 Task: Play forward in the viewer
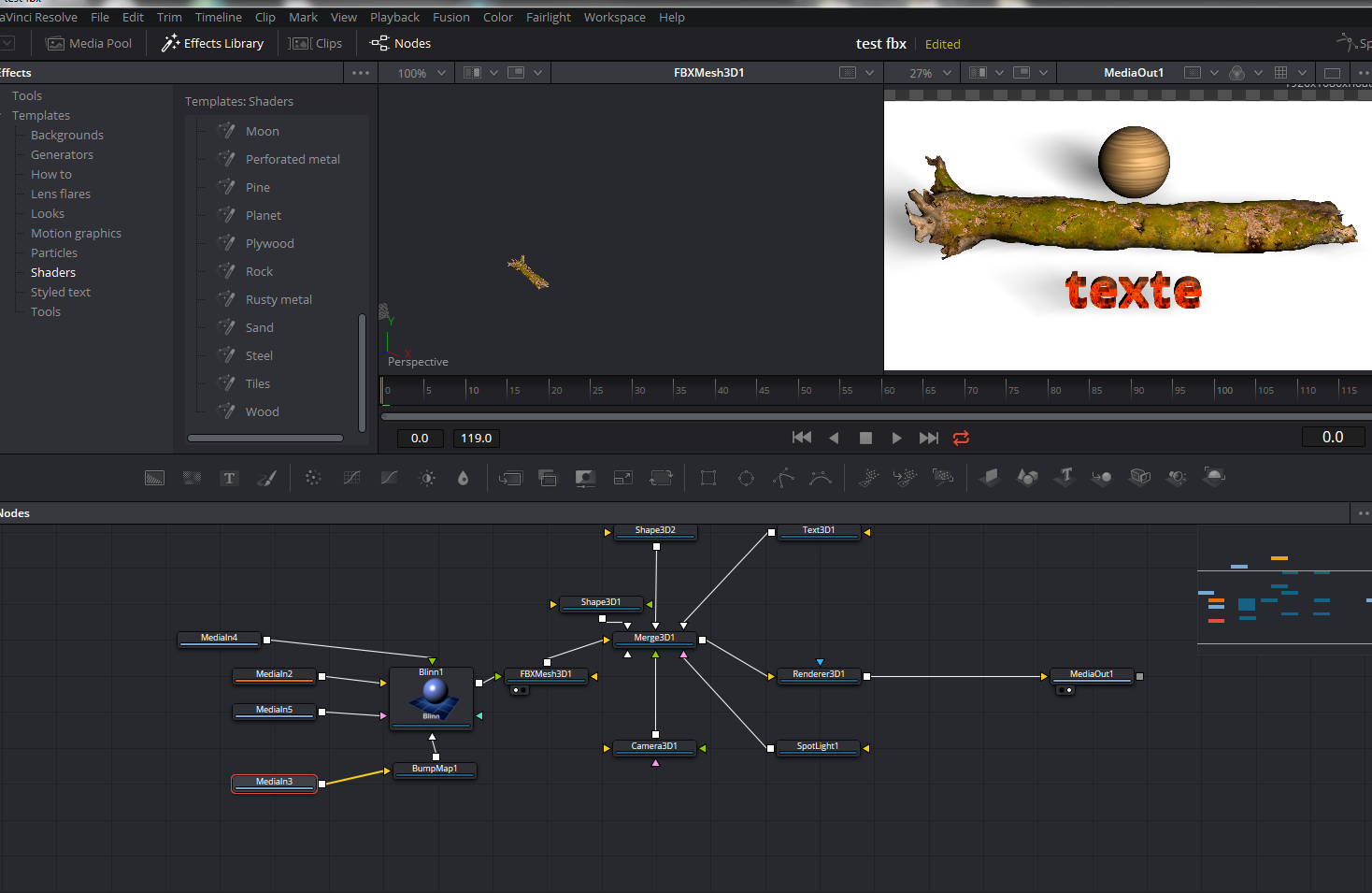pyautogui.click(x=897, y=438)
